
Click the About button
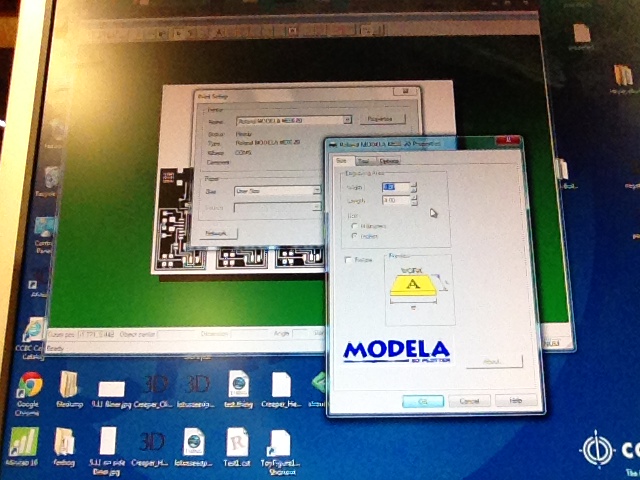tap(494, 362)
